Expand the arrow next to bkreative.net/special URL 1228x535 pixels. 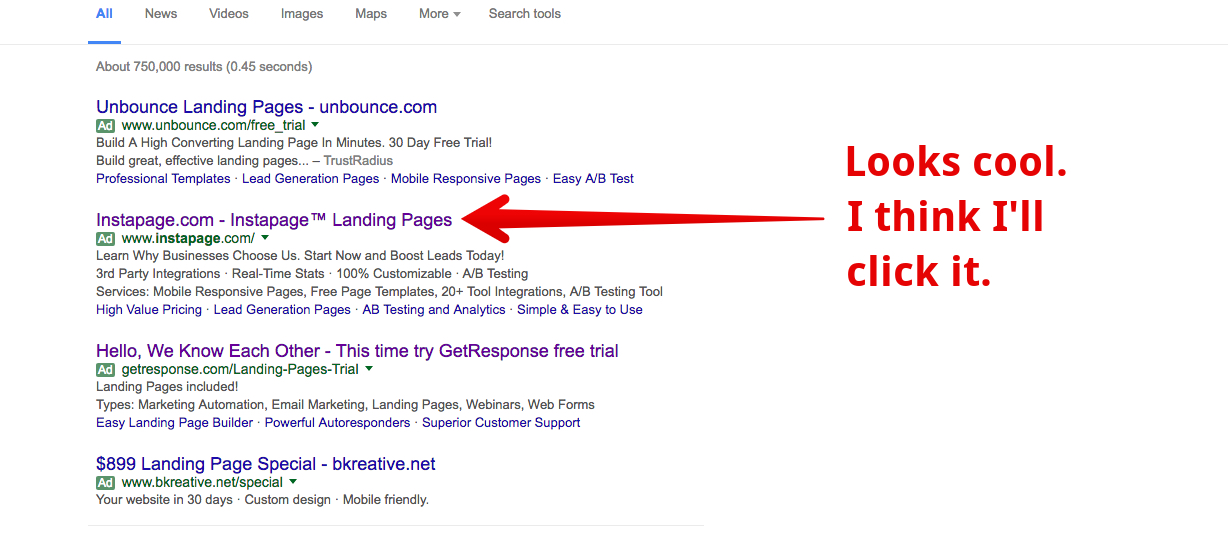click(x=293, y=482)
